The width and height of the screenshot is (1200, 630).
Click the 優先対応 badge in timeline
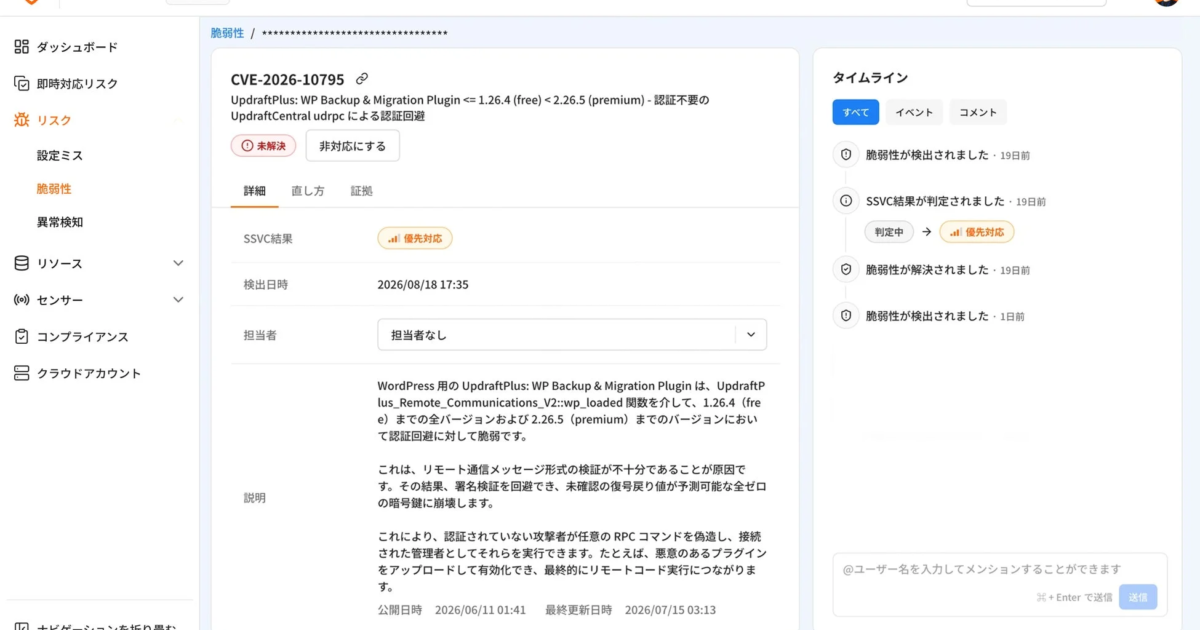[976, 232]
